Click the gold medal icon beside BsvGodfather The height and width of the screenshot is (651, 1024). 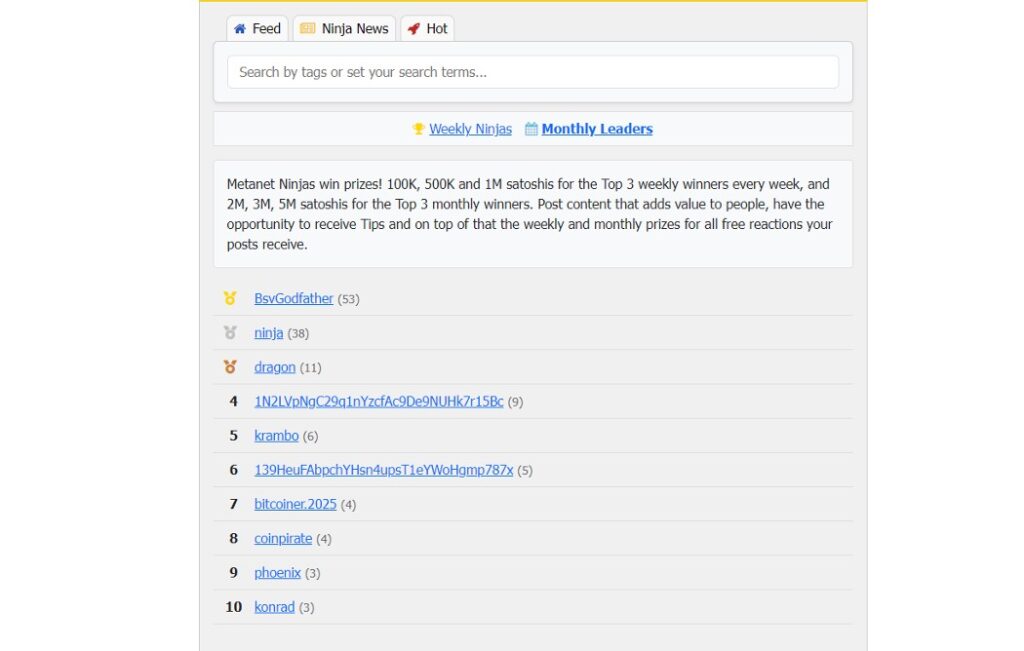230,298
